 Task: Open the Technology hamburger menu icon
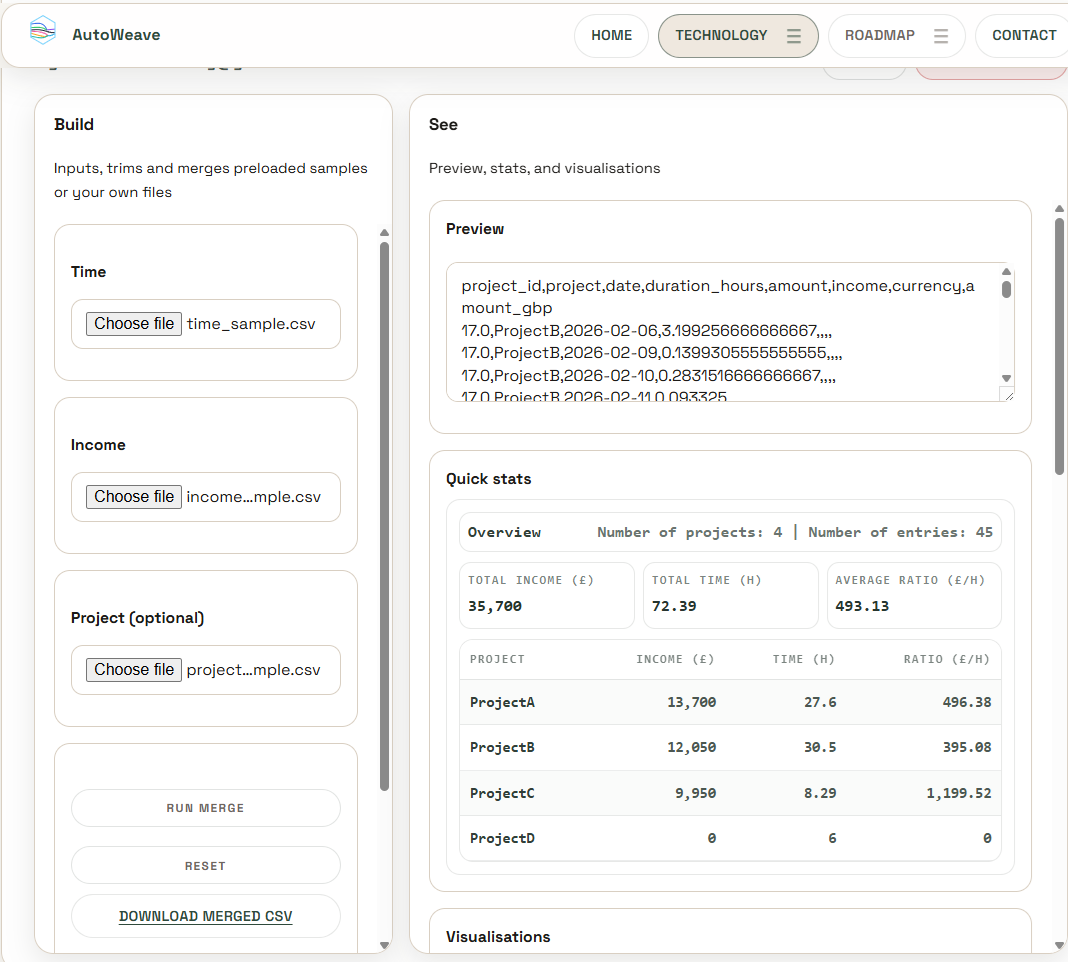(x=794, y=35)
